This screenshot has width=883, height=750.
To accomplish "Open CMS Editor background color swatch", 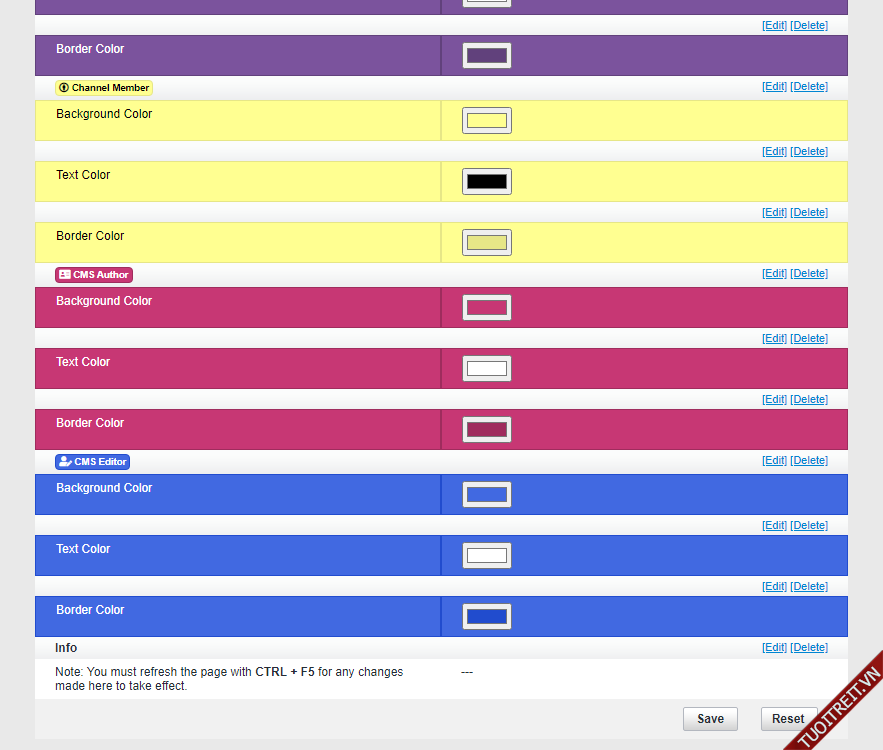I will pos(487,495).
